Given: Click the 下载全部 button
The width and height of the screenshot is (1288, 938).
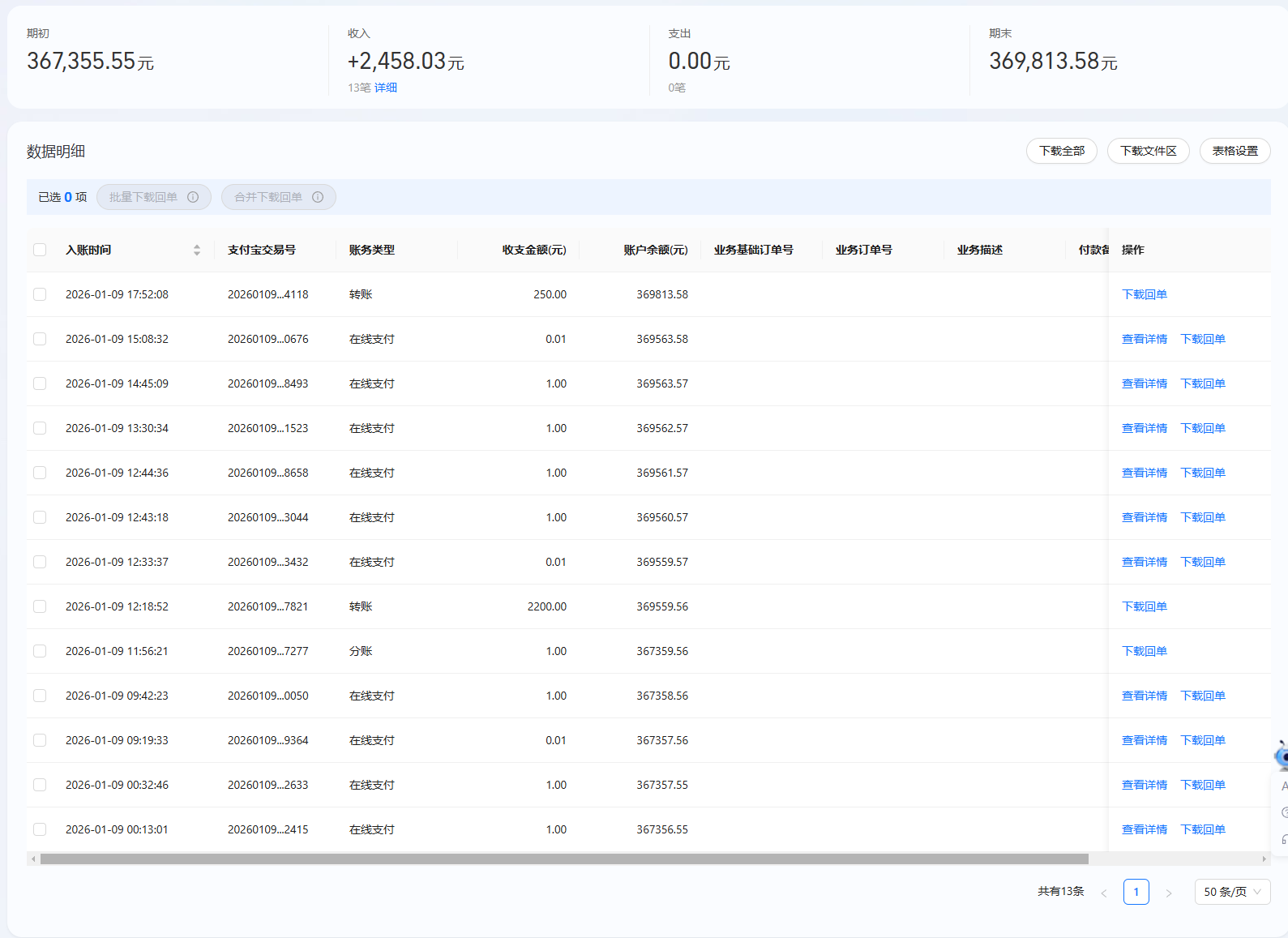Looking at the screenshot, I should point(1061,151).
